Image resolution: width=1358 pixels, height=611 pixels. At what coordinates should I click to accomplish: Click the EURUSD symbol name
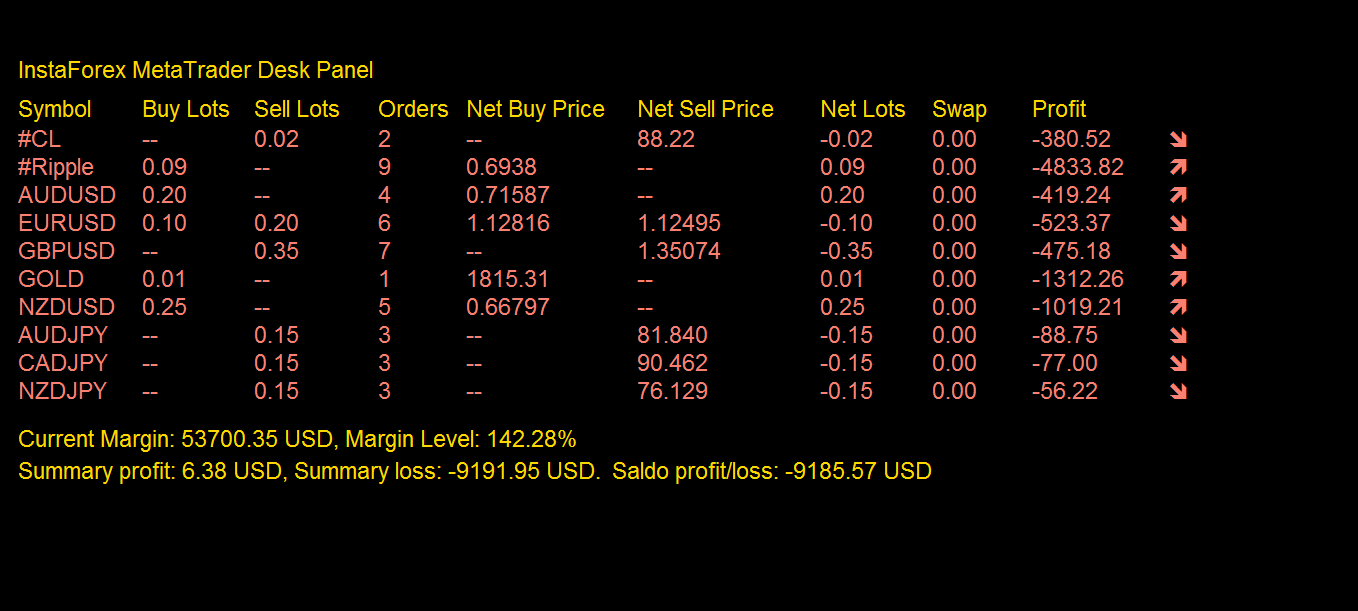click(x=67, y=223)
